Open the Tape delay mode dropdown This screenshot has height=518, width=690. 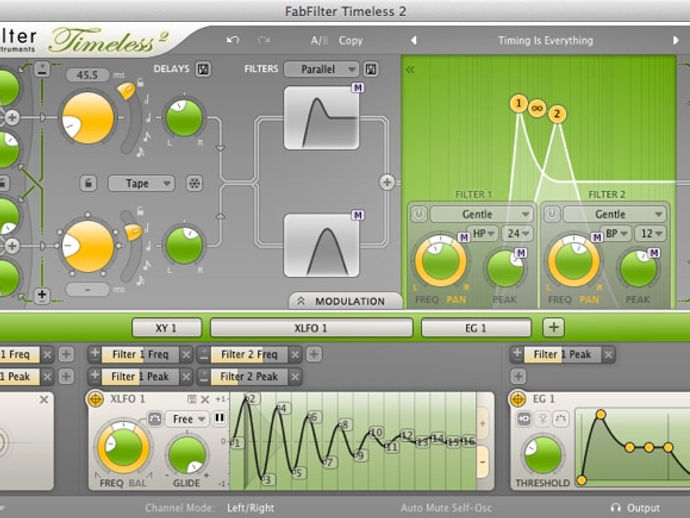[x=141, y=183]
